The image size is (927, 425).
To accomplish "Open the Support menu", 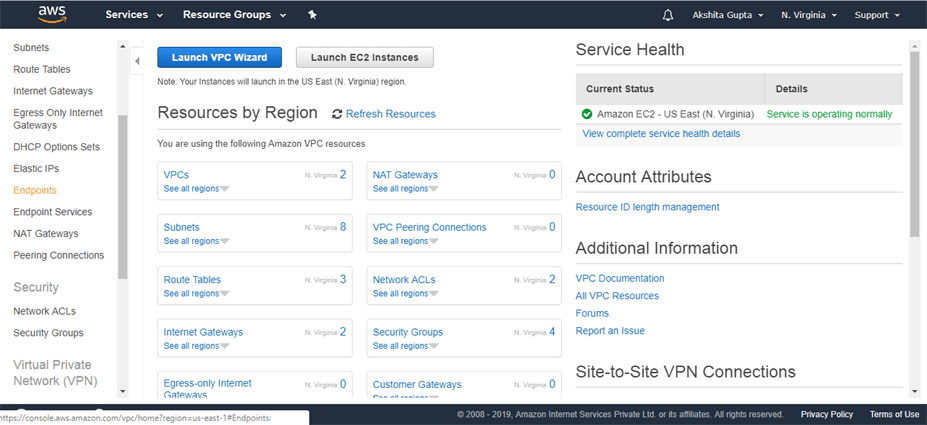I will 877,15.
